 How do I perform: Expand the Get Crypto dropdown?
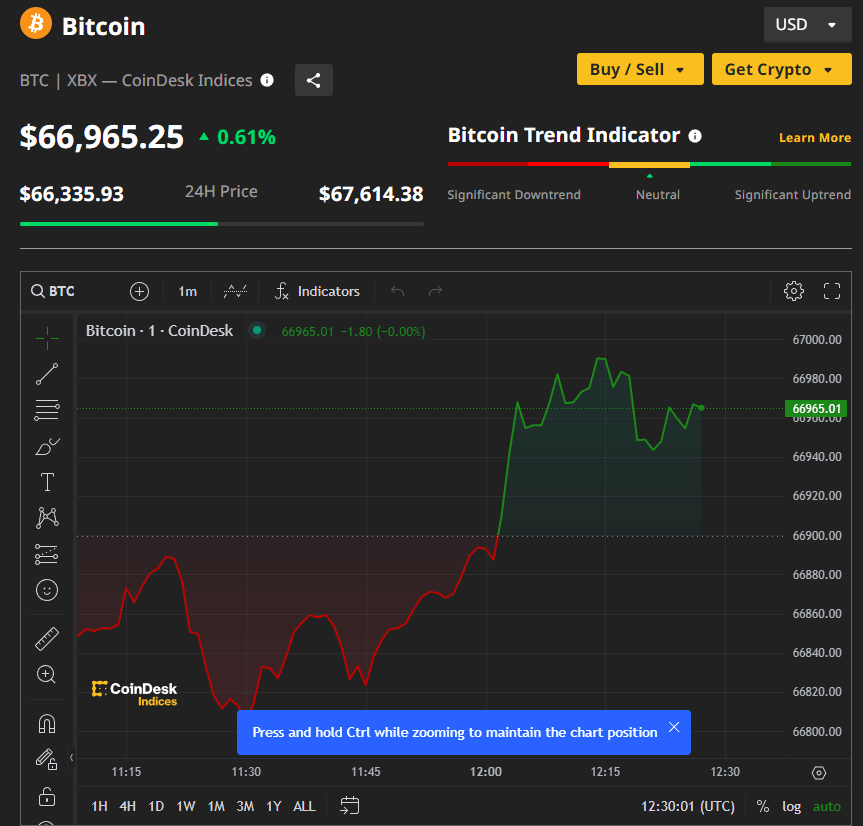coord(782,69)
